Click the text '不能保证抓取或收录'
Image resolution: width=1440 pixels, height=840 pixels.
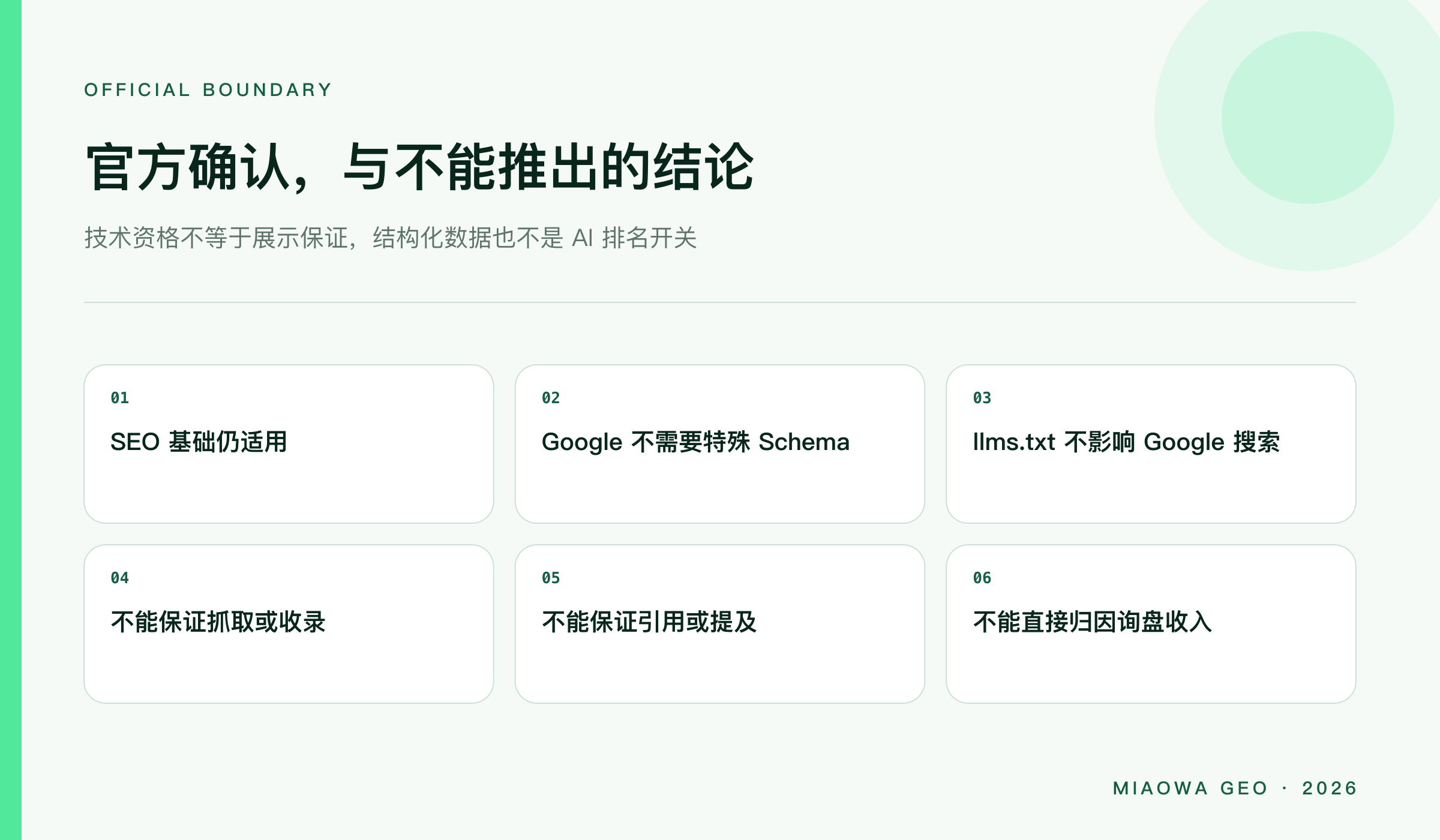218,622
